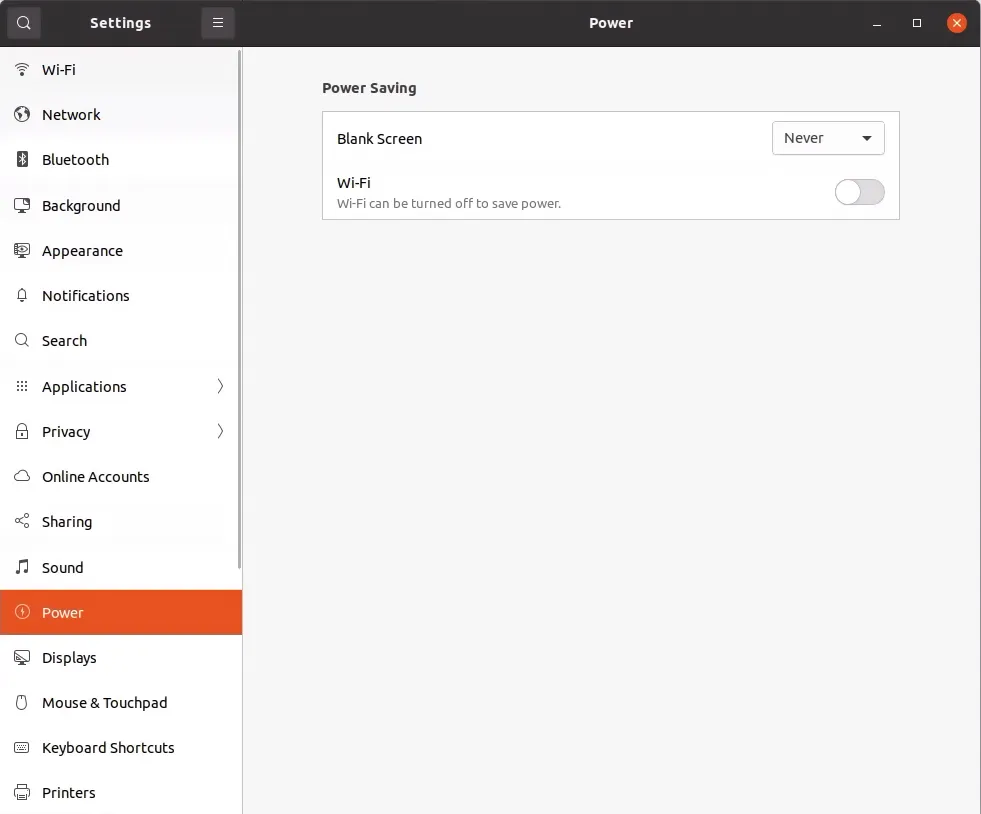The width and height of the screenshot is (981, 814).
Task: Click the Network globe icon
Action: click(x=22, y=114)
